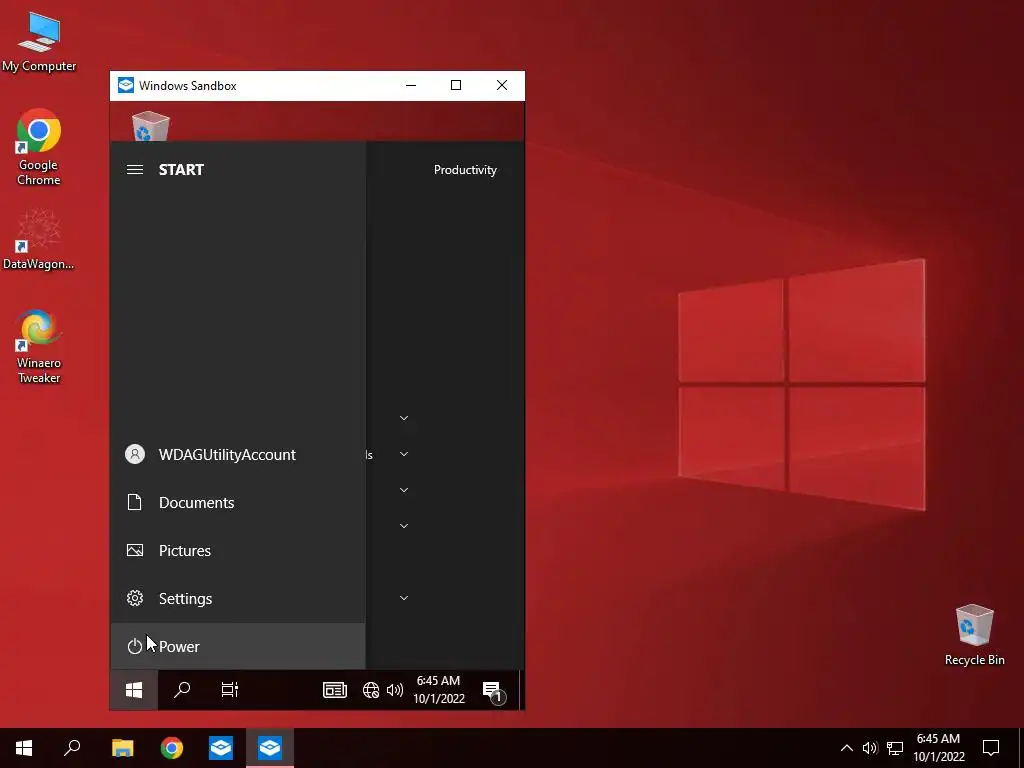The width and height of the screenshot is (1024, 768).
Task: Open File Explorer from the host taskbar
Action: pos(122,748)
